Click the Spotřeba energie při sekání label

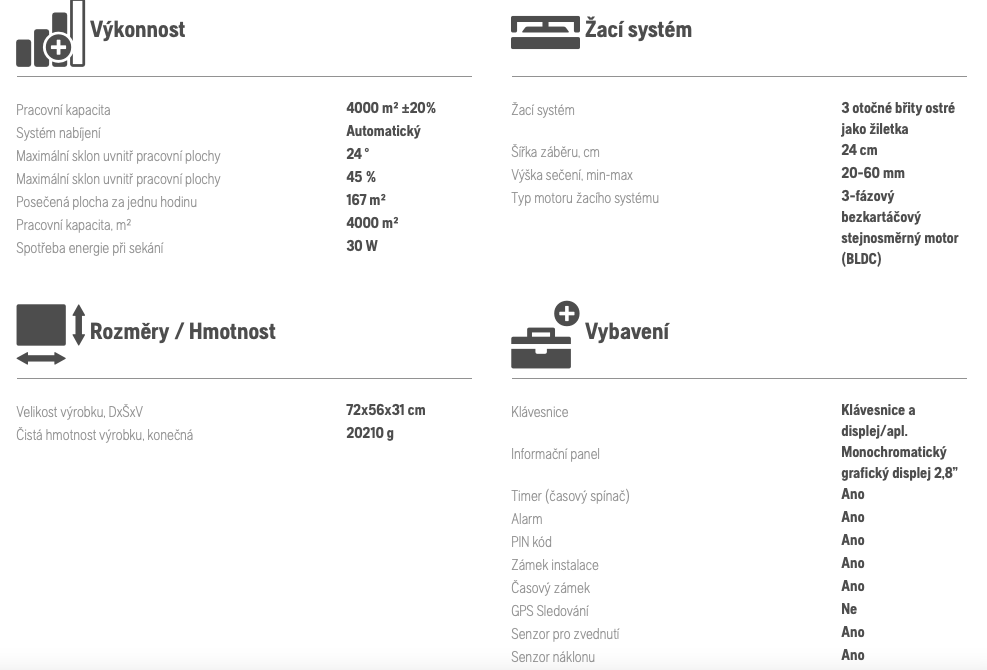[90, 248]
